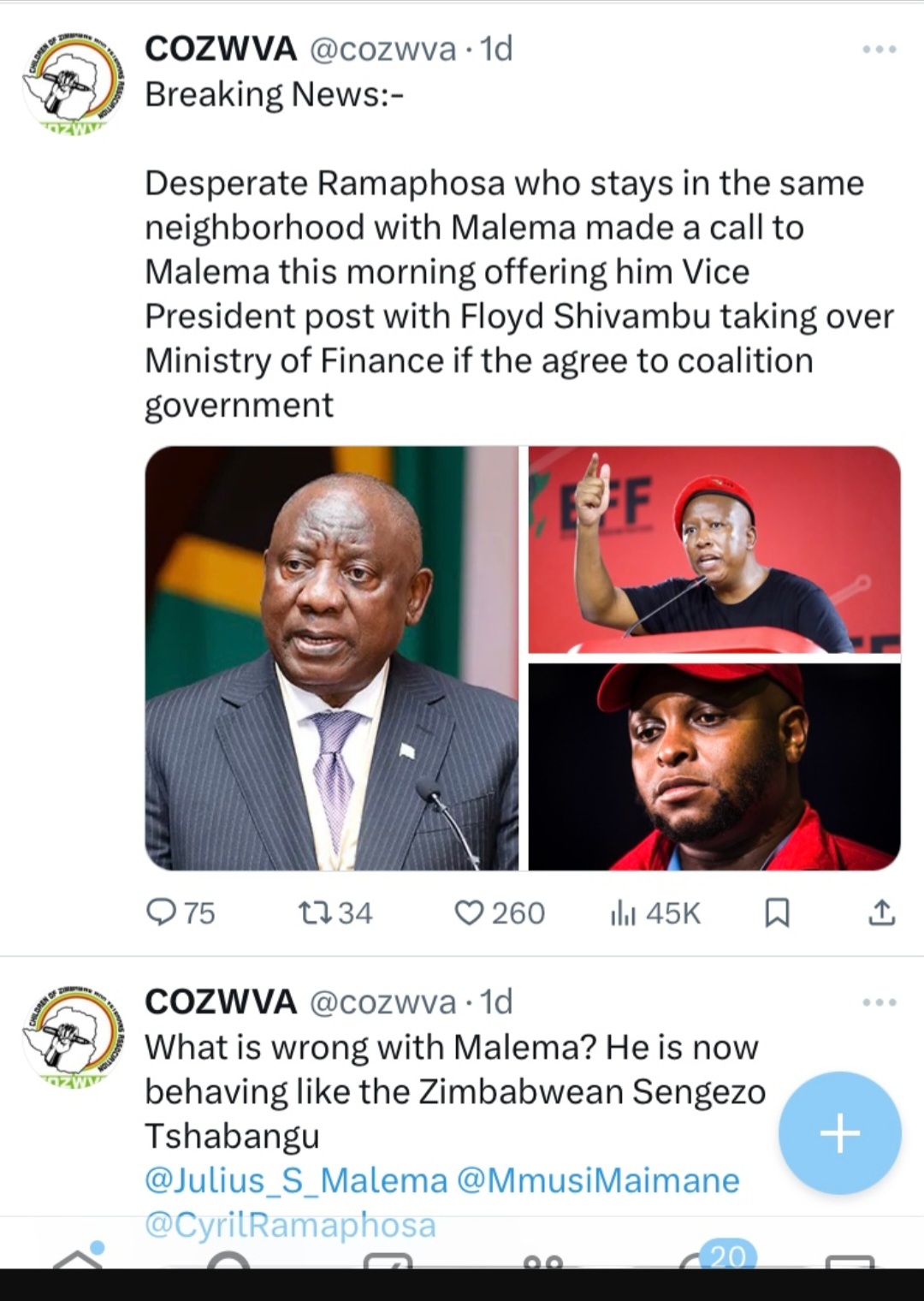Open COZWVA name on first tweet
Screen dimensions: 924x1301
coord(221,49)
